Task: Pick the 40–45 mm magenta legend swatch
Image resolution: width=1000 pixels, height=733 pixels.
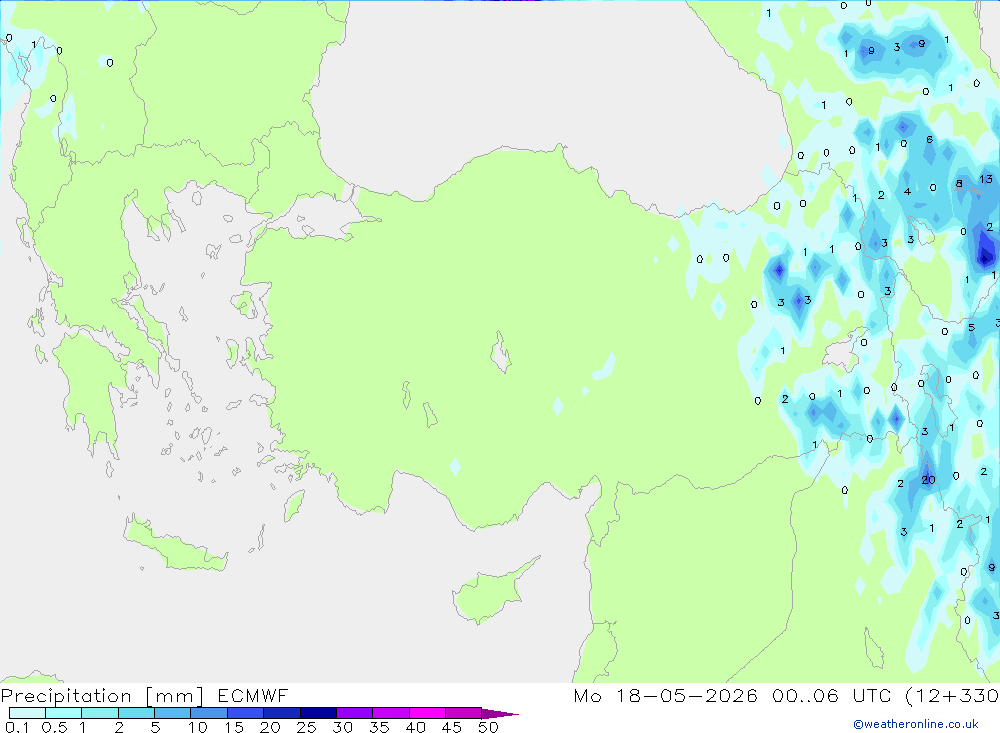Action: tap(427, 713)
